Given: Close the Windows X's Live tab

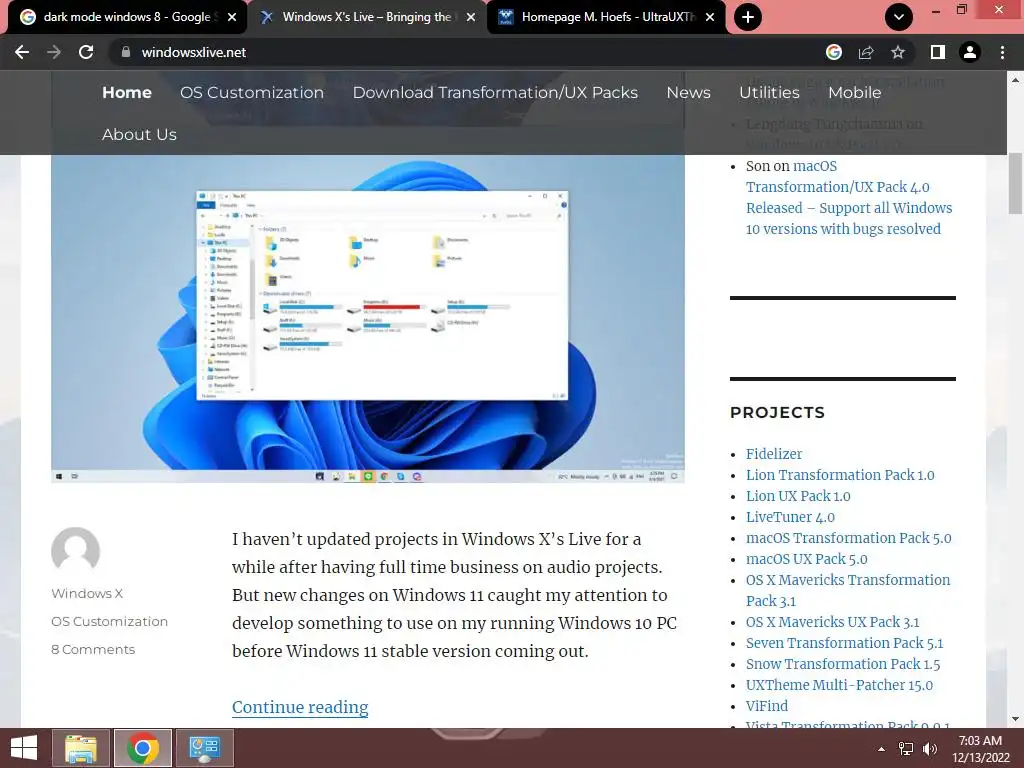Looking at the screenshot, I should [471, 18].
